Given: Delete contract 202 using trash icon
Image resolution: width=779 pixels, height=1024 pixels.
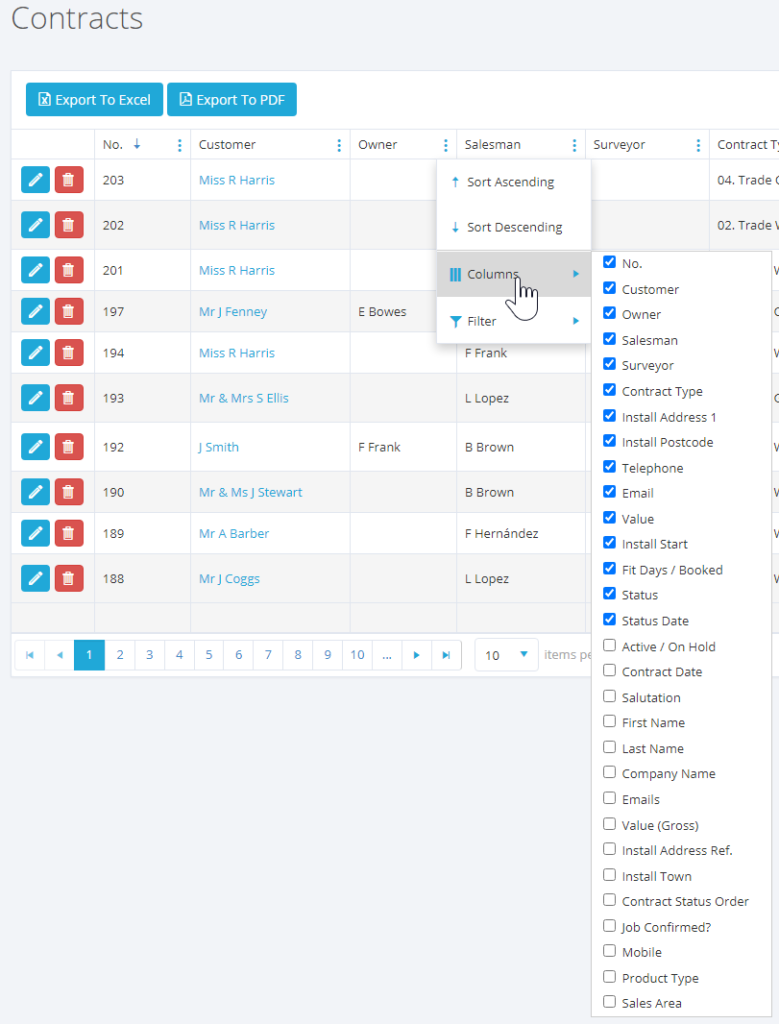Looking at the screenshot, I should click(x=68, y=225).
